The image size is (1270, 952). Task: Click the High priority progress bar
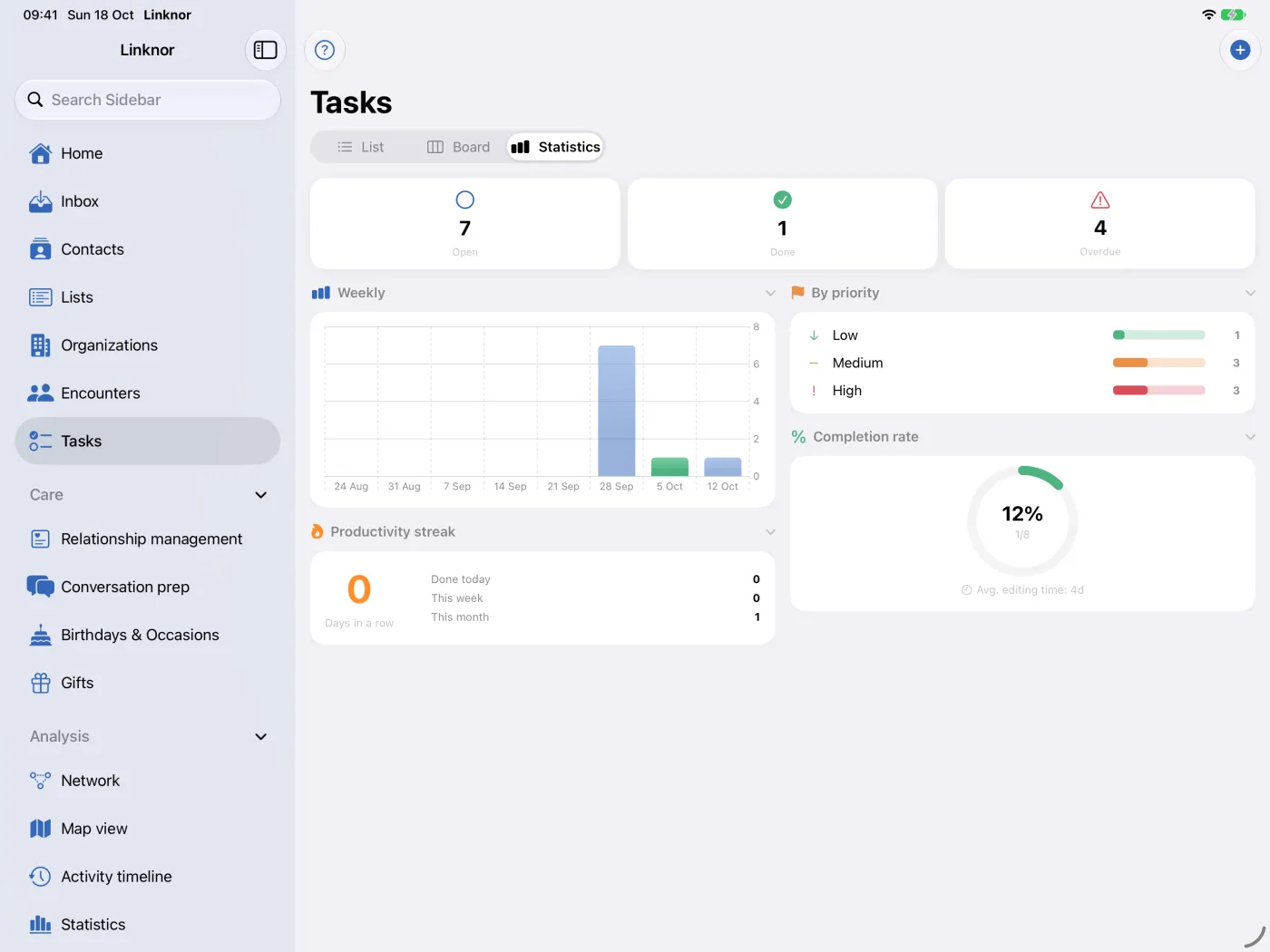pyautogui.click(x=1159, y=391)
